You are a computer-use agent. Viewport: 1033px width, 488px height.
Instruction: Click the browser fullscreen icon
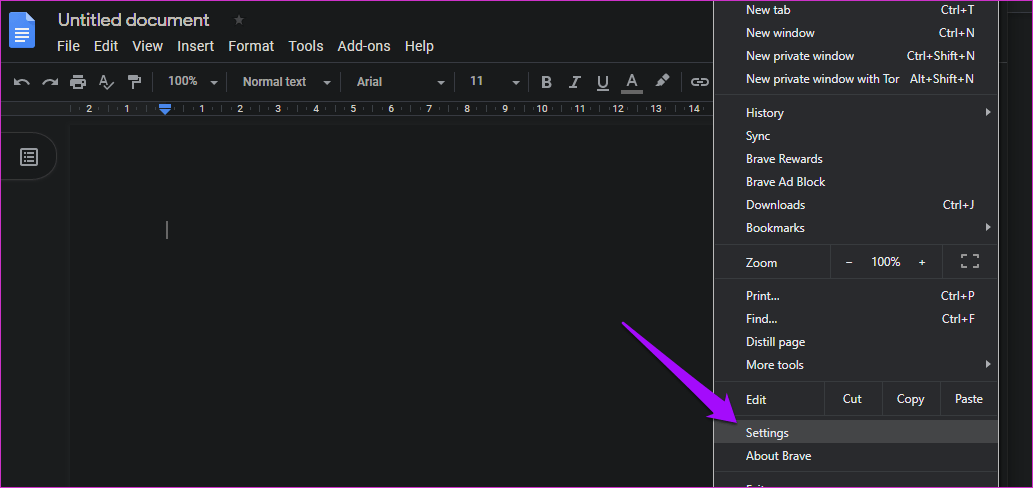click(x=969, y=262)
